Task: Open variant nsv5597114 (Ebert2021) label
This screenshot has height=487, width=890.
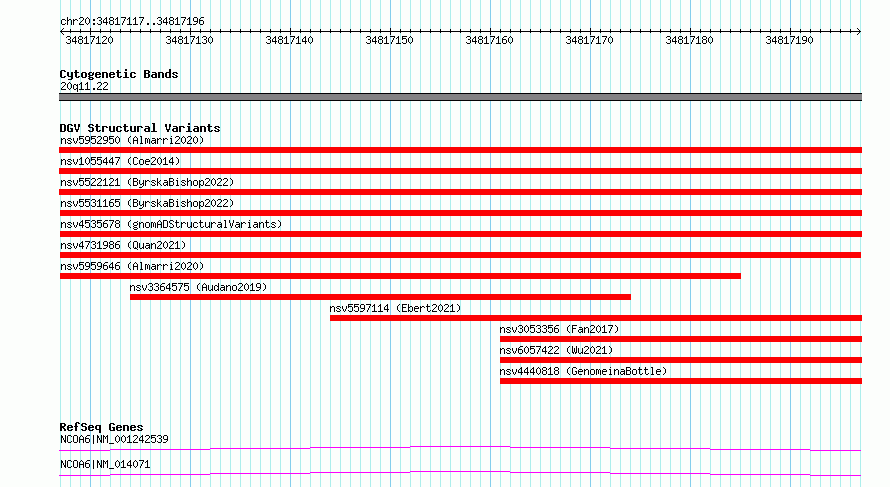Action: [x=395, y=308]
